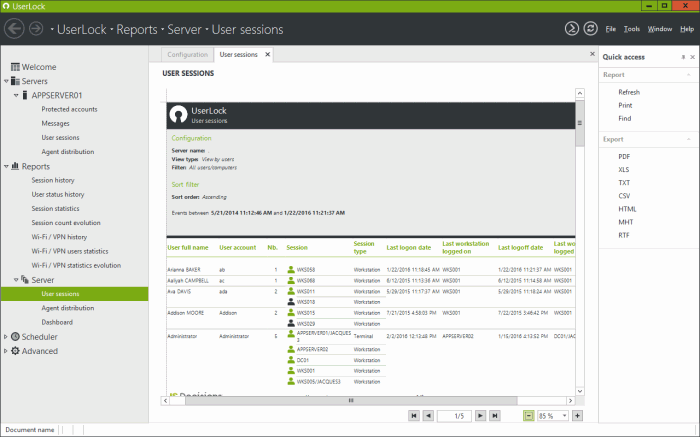The width and height of the screenshot is (700, 437).
Task: Zoom in with the plus button
Action: coord(577,416)
